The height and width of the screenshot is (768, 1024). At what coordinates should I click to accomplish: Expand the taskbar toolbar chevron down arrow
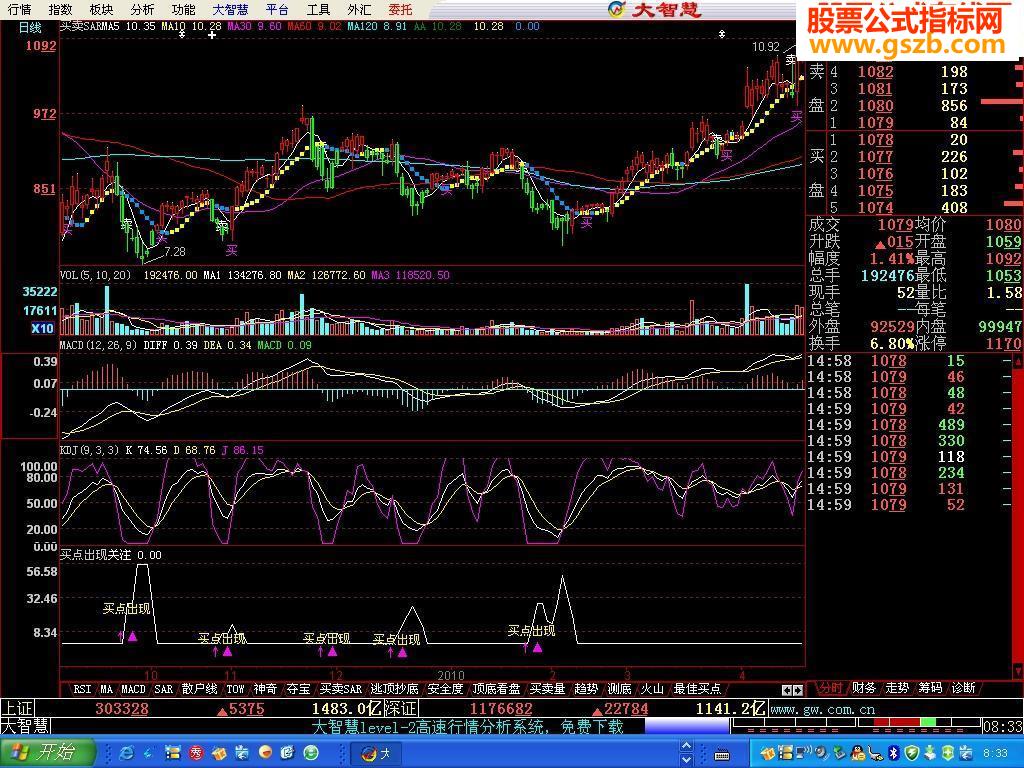pos(686,760)
